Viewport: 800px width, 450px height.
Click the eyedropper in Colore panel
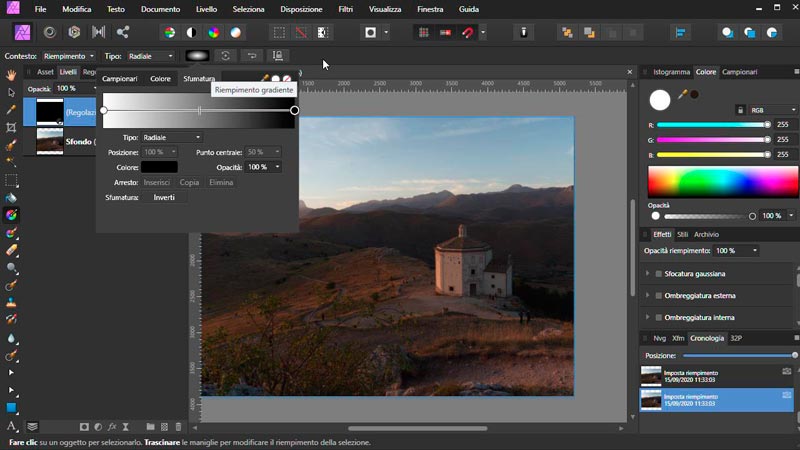click(x=682, y=94)
